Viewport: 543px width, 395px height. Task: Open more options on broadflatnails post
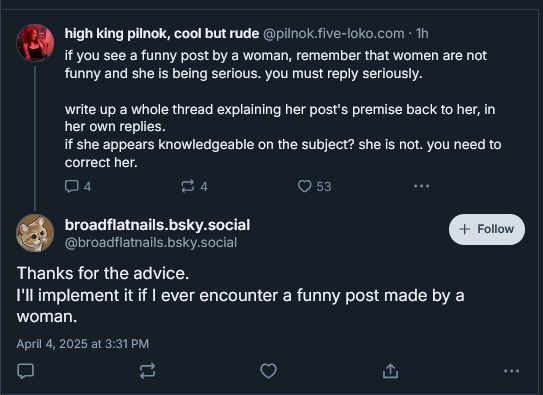click(x=511, y=371)
